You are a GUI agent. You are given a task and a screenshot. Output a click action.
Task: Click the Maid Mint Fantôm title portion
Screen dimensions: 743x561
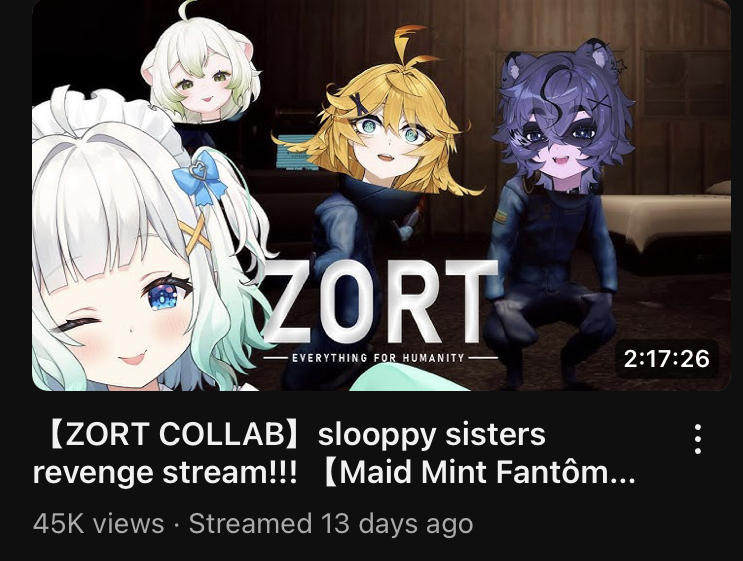[x=479, y=473]
